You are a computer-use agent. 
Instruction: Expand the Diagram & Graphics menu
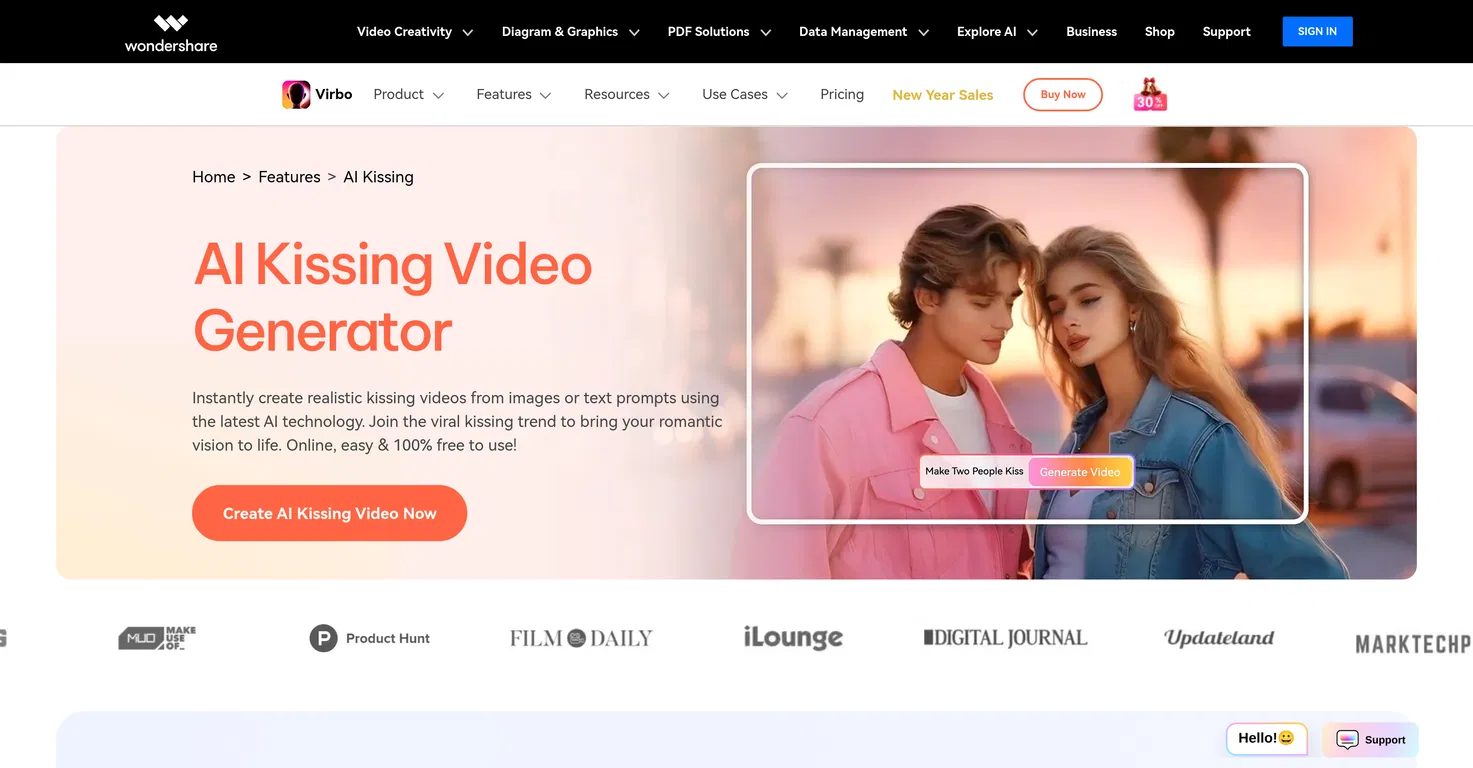[571, 32]
